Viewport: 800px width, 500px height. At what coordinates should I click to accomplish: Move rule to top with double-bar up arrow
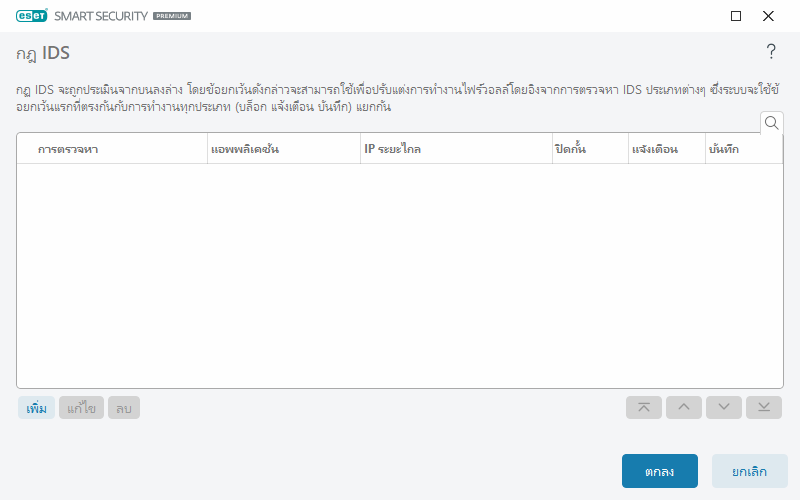tap(644, 407)
